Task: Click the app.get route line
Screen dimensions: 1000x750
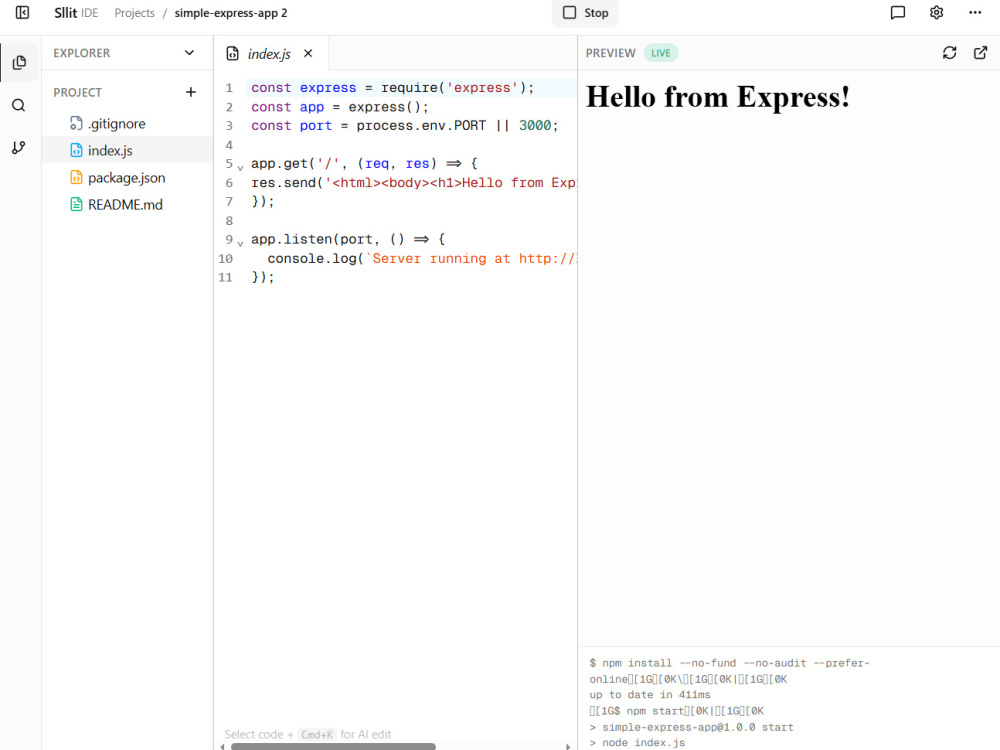Action: point(364,164)
